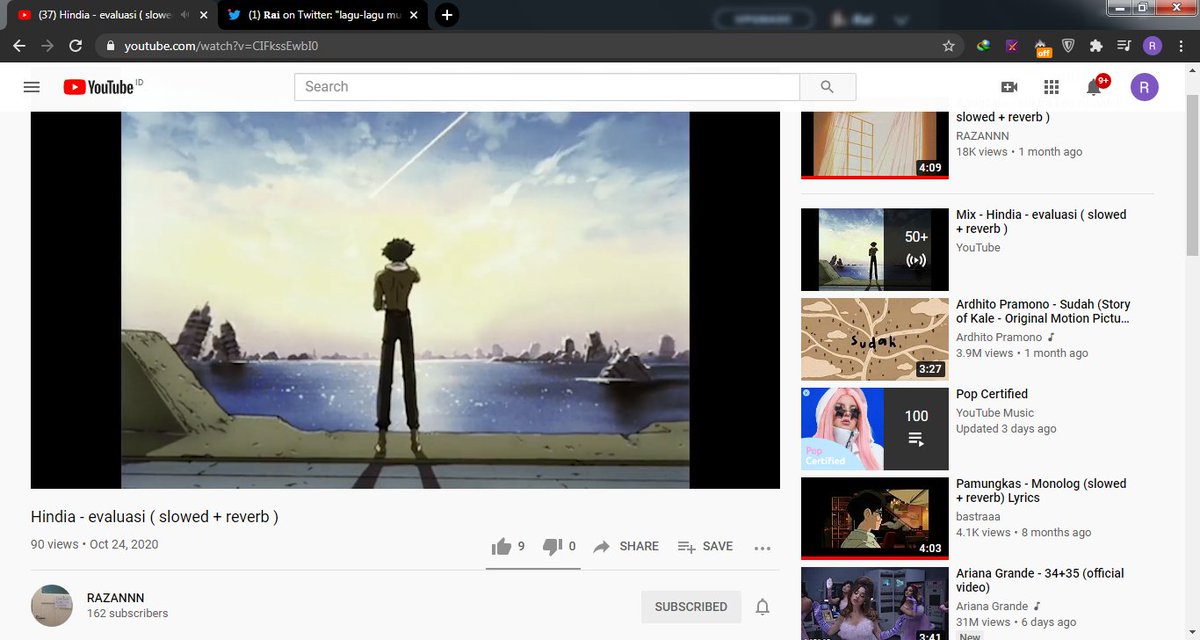Toggle the channel notification bell
Image resolution: width=1200 pixels, height=640 pixels.
tap(762, 607)
